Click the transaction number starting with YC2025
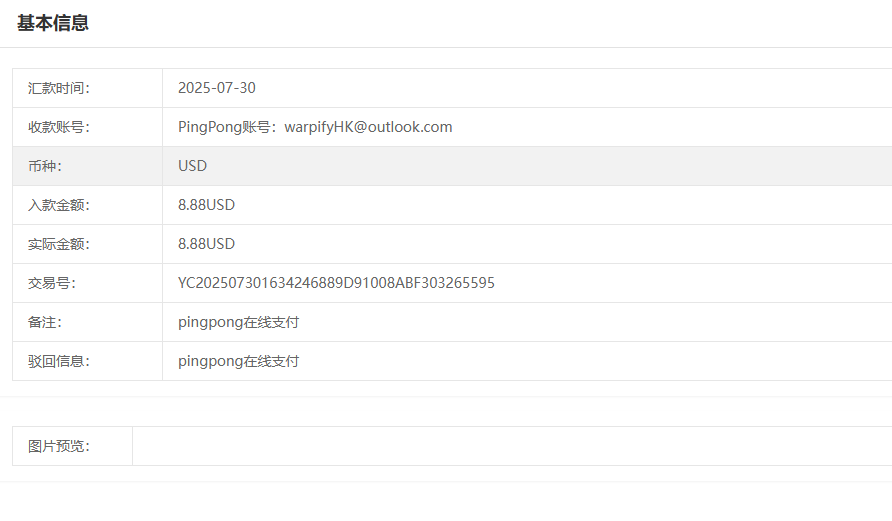This screenshot has width=892, height=521. pos(336,283)
